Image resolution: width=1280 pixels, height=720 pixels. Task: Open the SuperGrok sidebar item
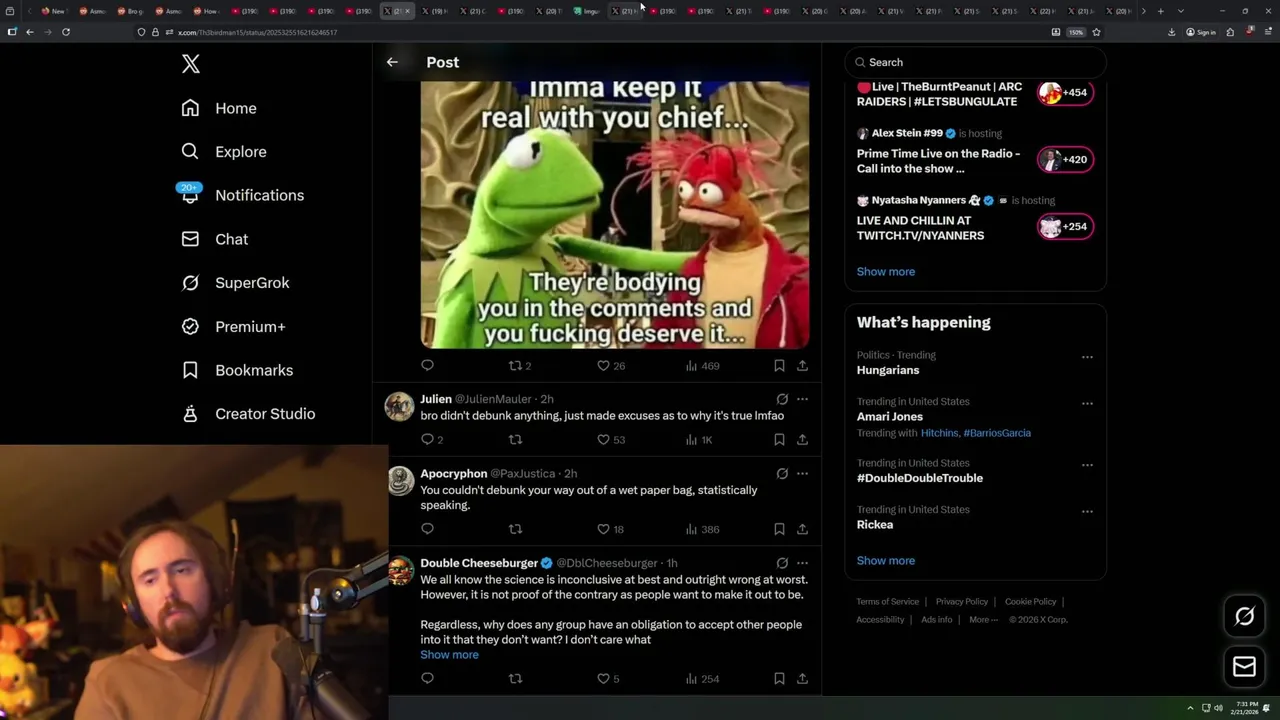(251, 283)
